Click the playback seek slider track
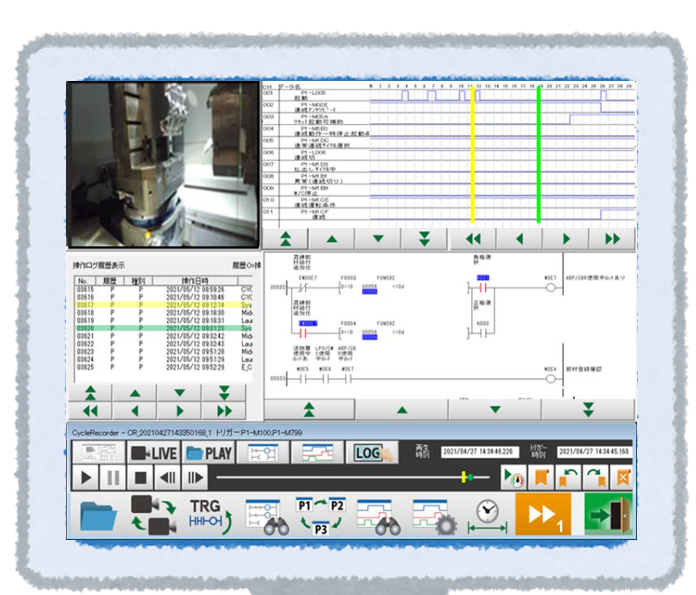The height and width of the screenshot is (595, 696). (353, 477)
